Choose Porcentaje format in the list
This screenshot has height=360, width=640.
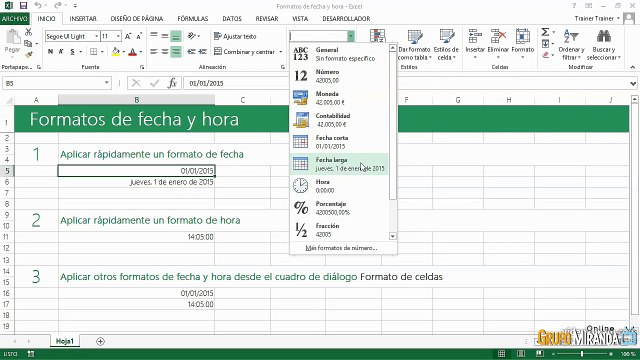pyautogui.click(x=339, y=208)
